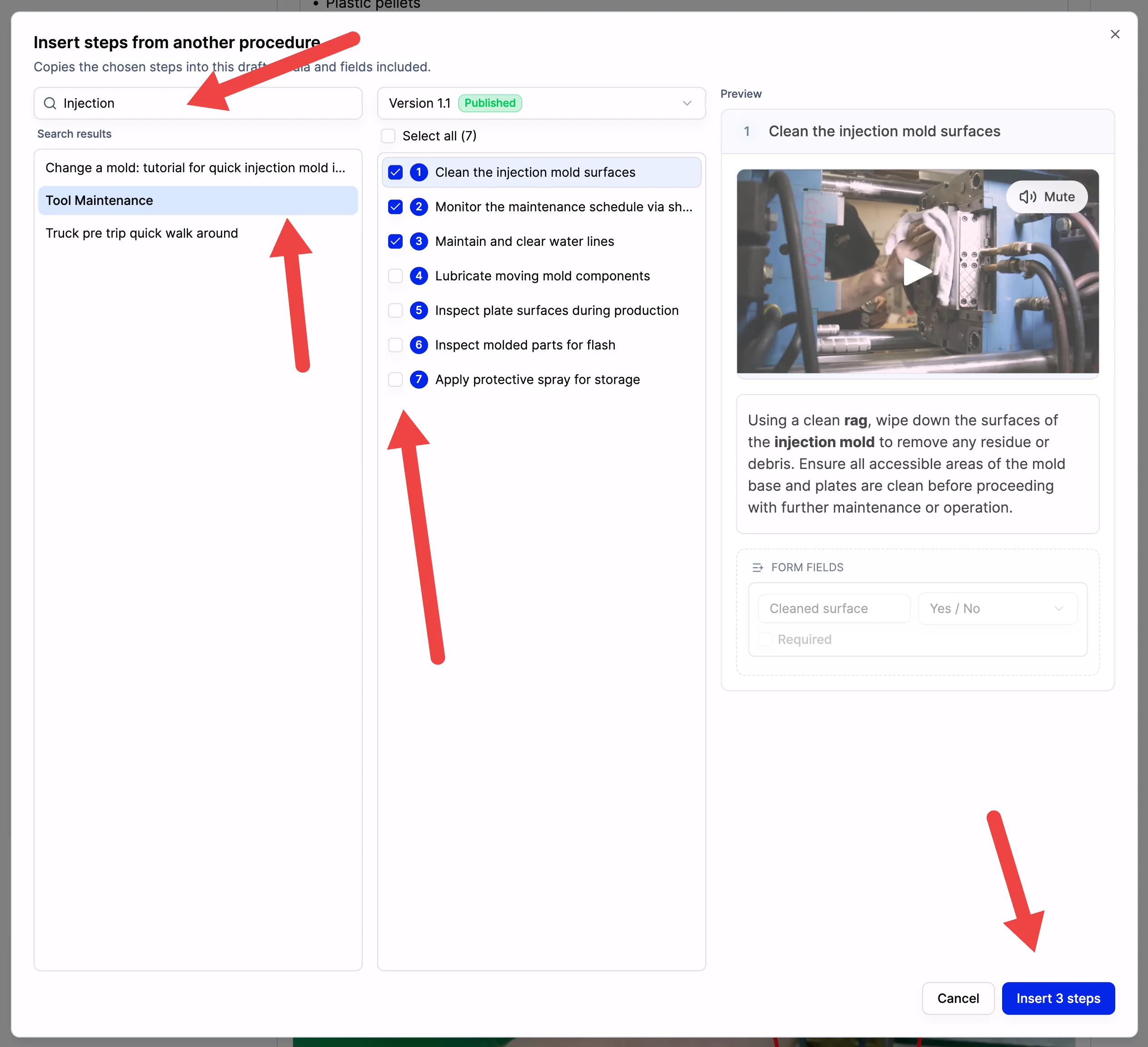This screenshot has height=1047, width=1148.
Task: Uncheck Monitor the maintenance schedule step
Action: pos(395,207)
